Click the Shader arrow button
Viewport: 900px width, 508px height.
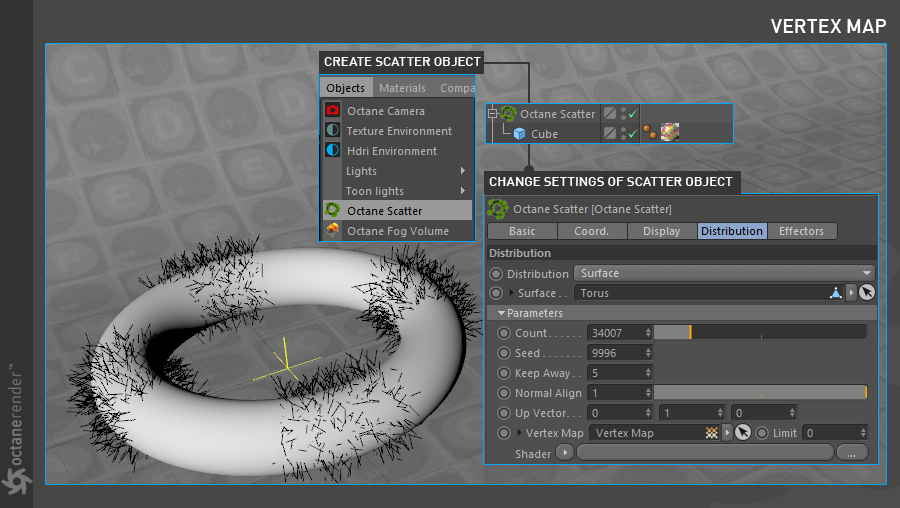pyautogui.click(x=564, y=453)
